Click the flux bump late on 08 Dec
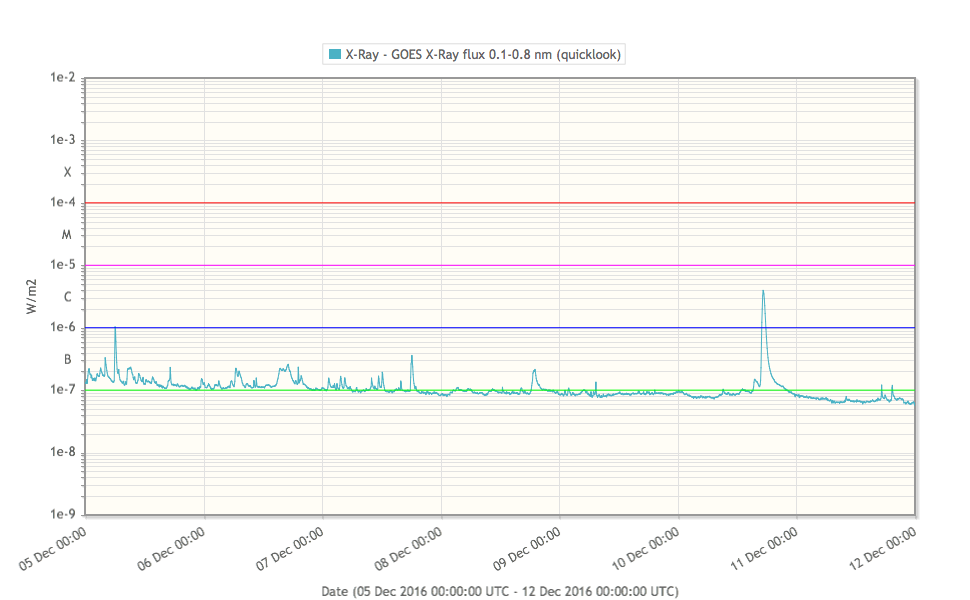 (534, 371)
